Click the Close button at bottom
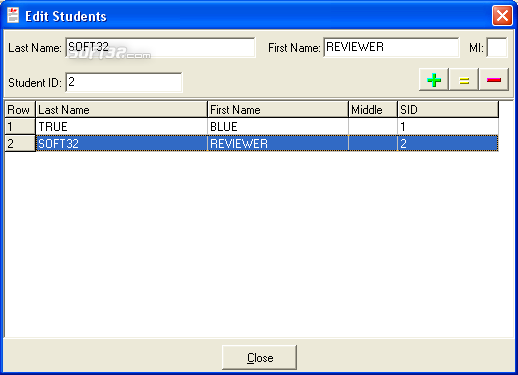The height and width of the screenshot is (375, 518). pos(259,358)
